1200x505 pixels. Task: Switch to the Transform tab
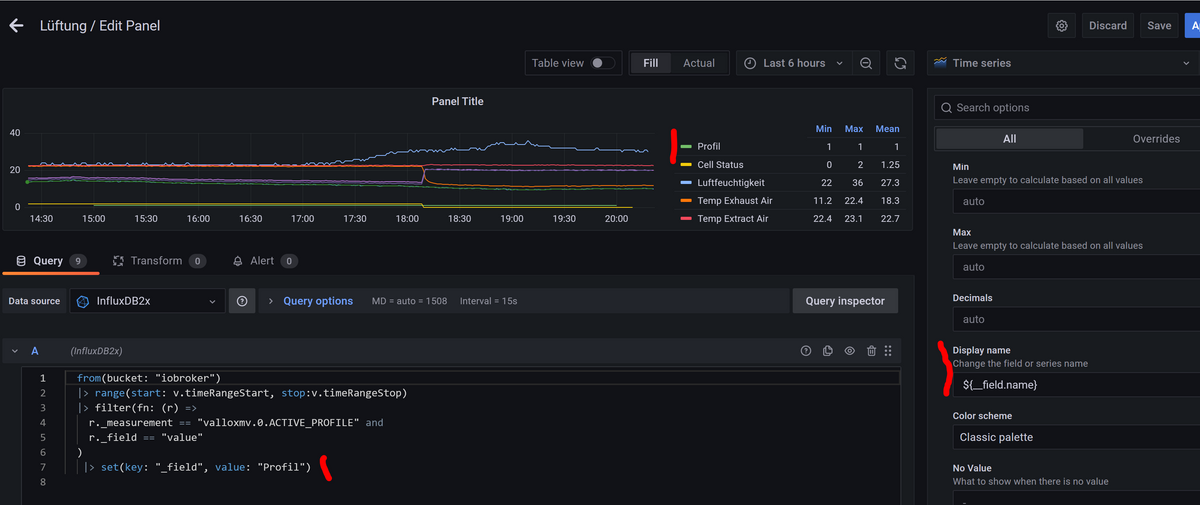click(158, 261)
